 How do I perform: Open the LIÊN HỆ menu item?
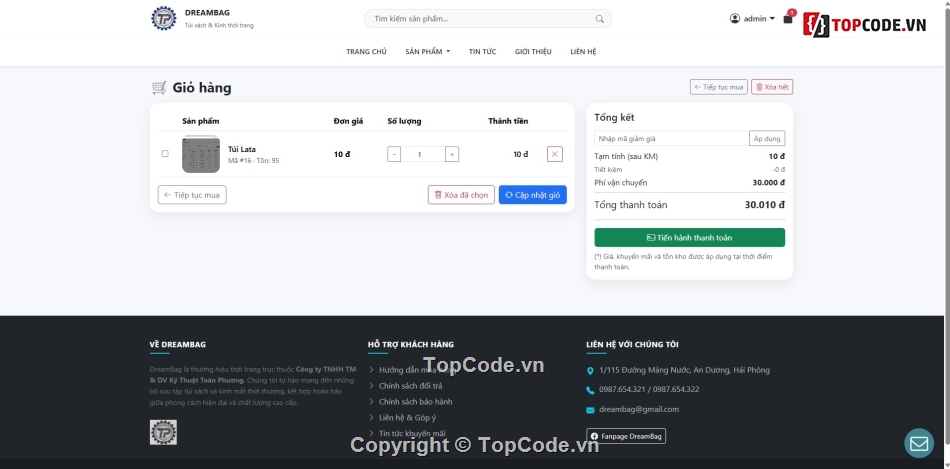tap(583, 52)
